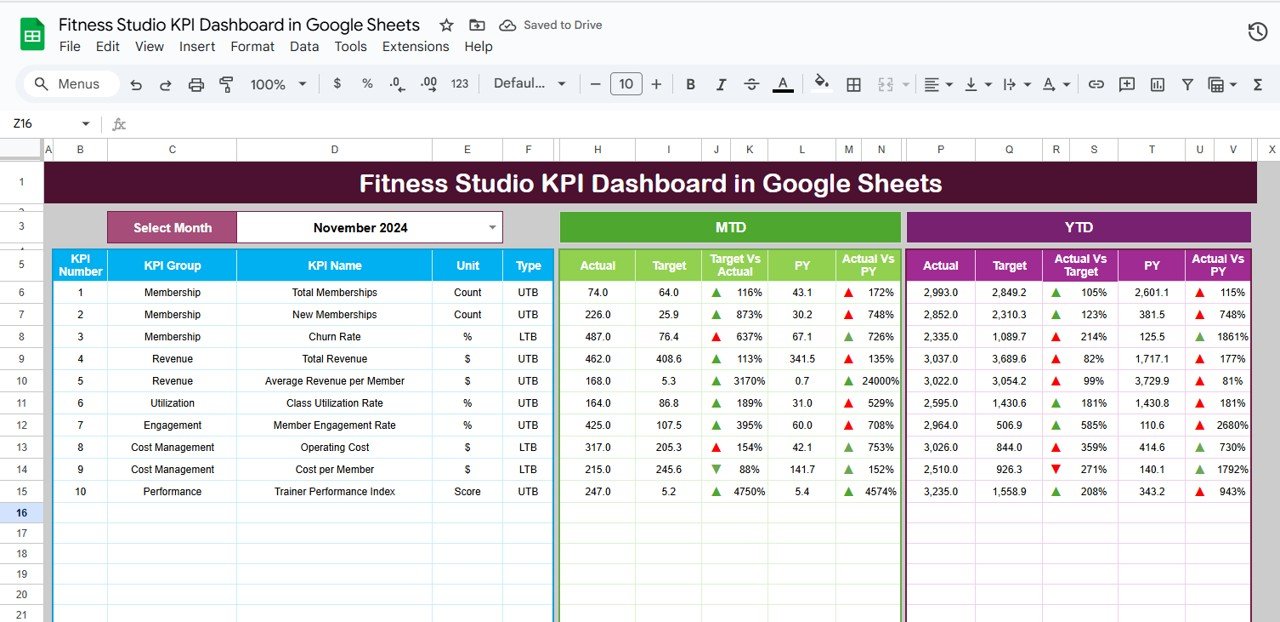Format value as percent
Viewport: 1280px width, 622px height.
(365, 84)
